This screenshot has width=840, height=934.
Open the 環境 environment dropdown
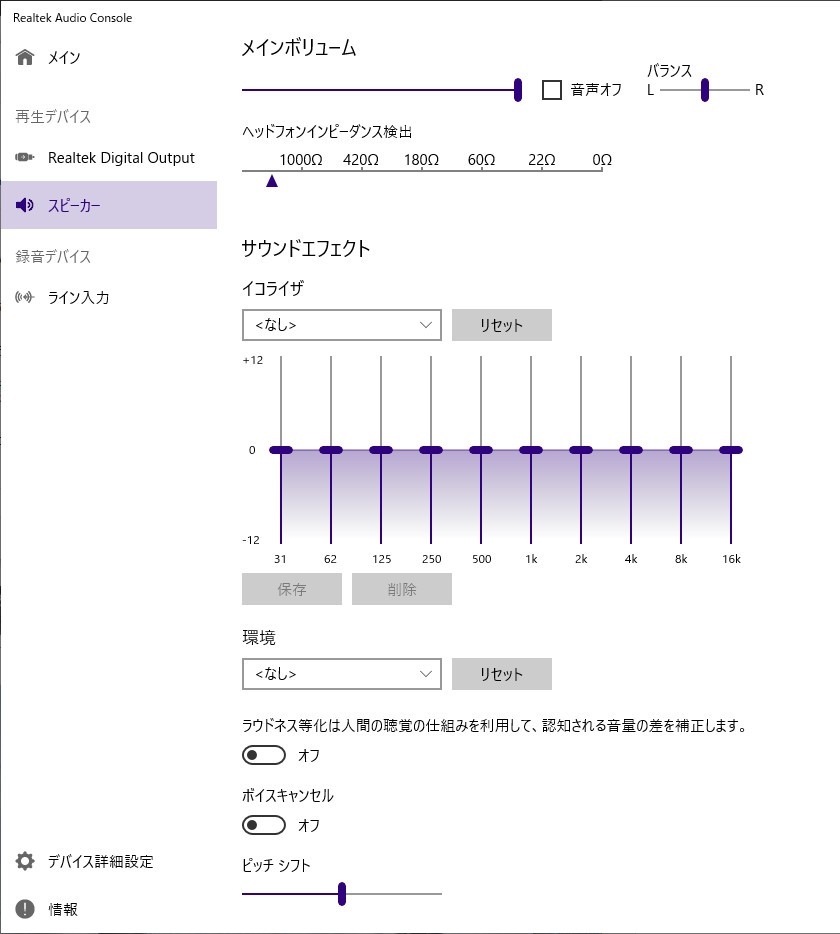click(341, 673)
